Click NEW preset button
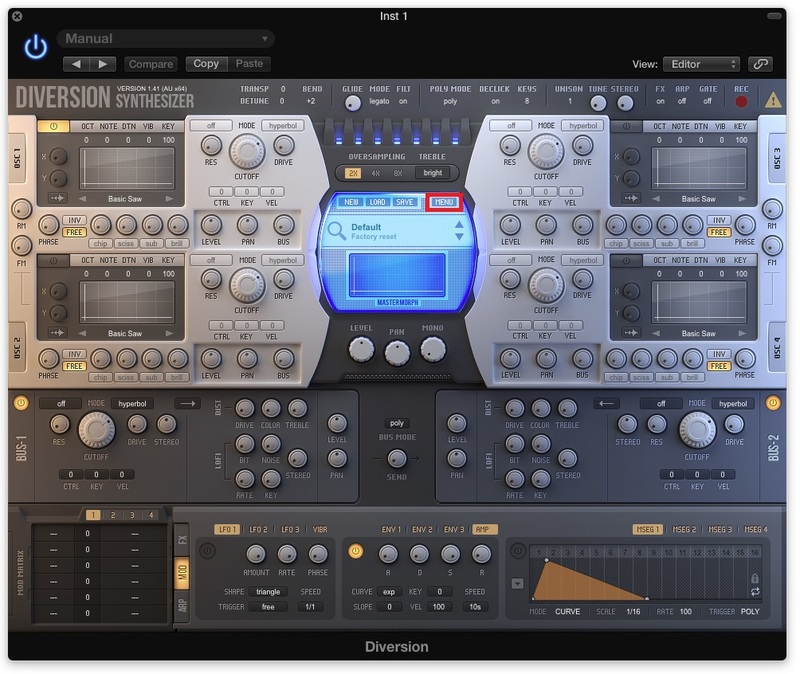The width and height of the screenshot is (800, 674). click(x=351, y=202)
